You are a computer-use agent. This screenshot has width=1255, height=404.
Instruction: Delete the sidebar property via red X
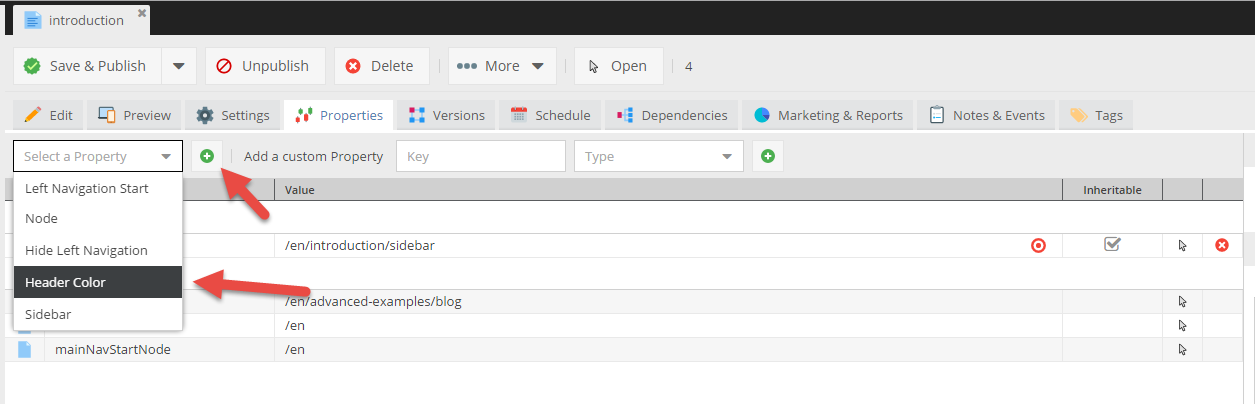[1221, 245]
